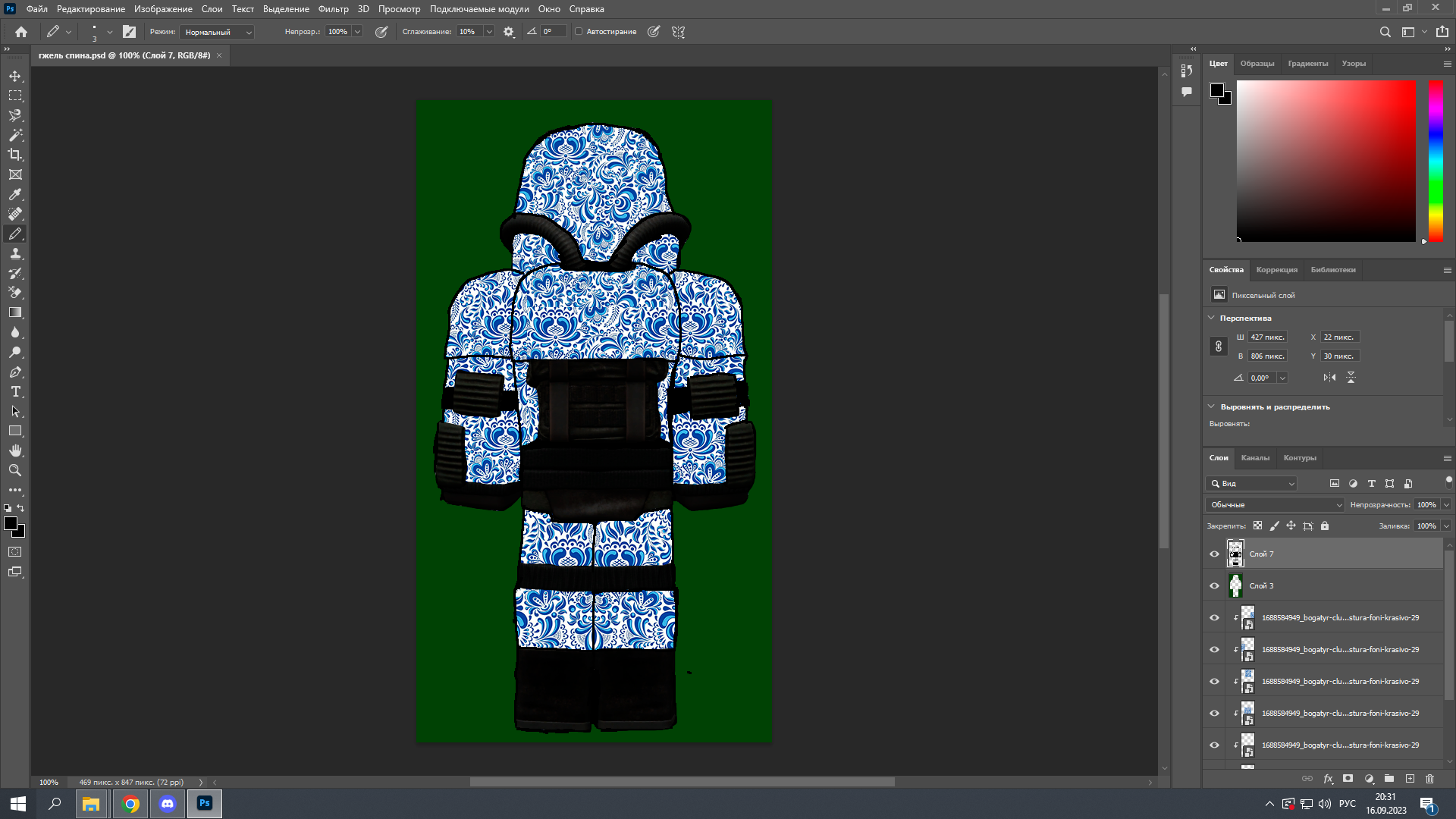Viewport: 1456px width, 819px height.
Task: Click the hue spectrum slider
Action: (x=1436, y=162)
